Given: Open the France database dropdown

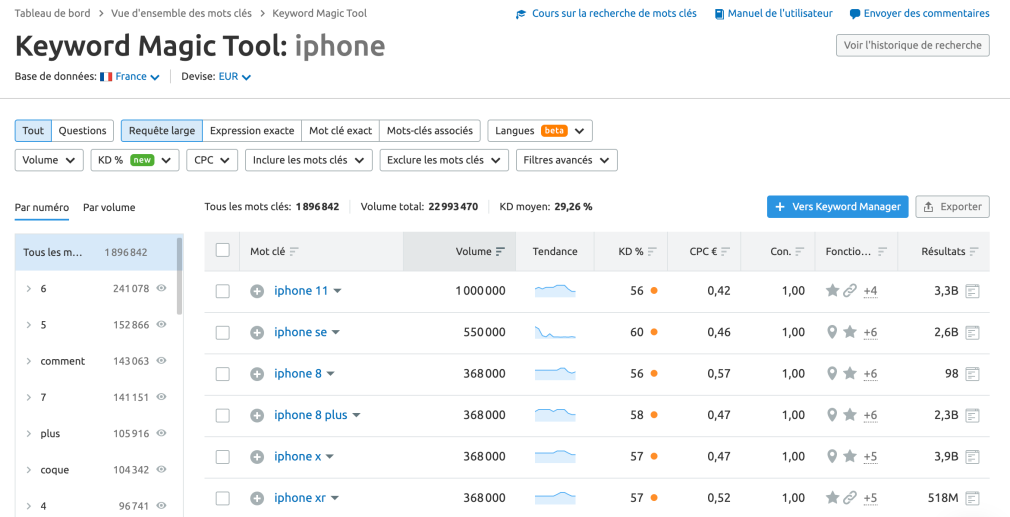Looking at the screenshot, I should 130,77.
